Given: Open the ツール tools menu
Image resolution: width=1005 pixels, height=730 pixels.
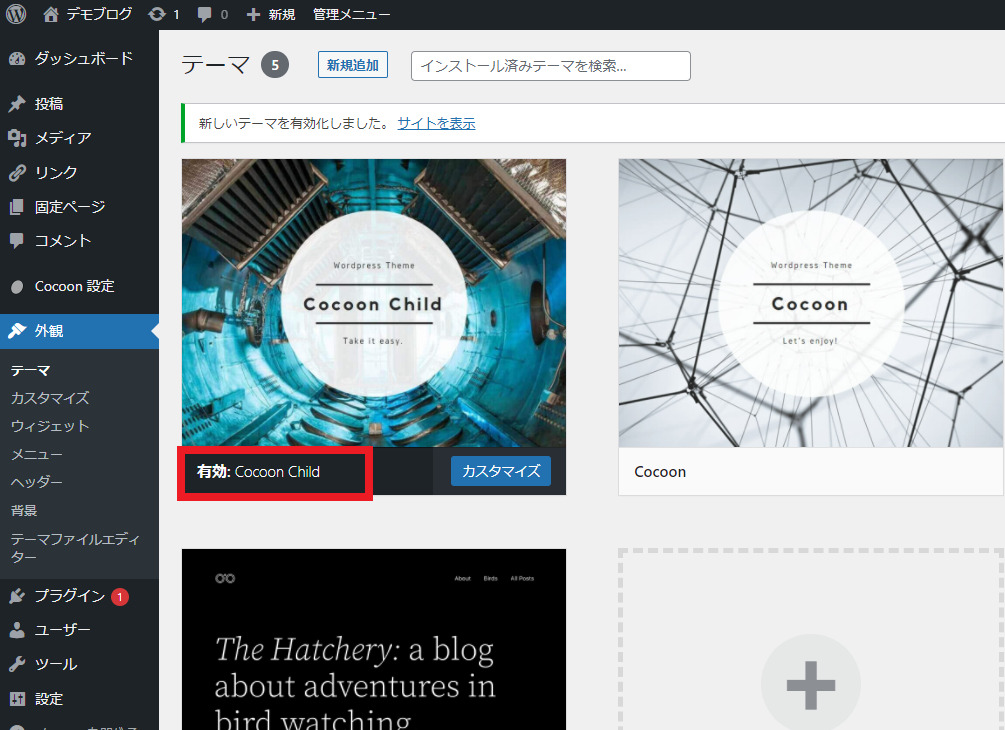Looking at the screenshot, I should coord(55,664).
